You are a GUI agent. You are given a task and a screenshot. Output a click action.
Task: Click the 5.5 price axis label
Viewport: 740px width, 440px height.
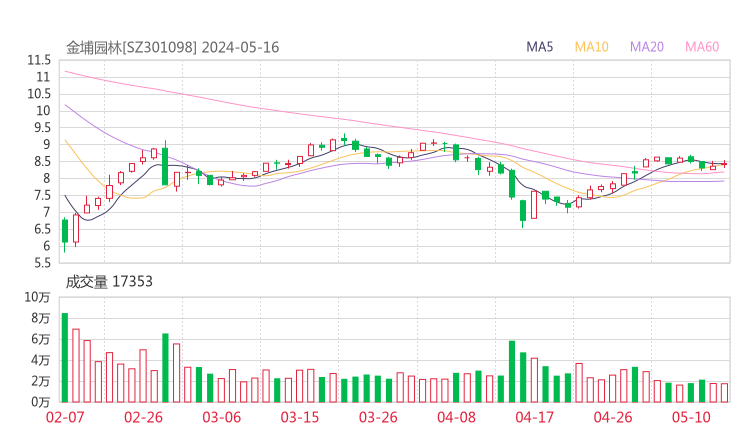coord(42,263)
